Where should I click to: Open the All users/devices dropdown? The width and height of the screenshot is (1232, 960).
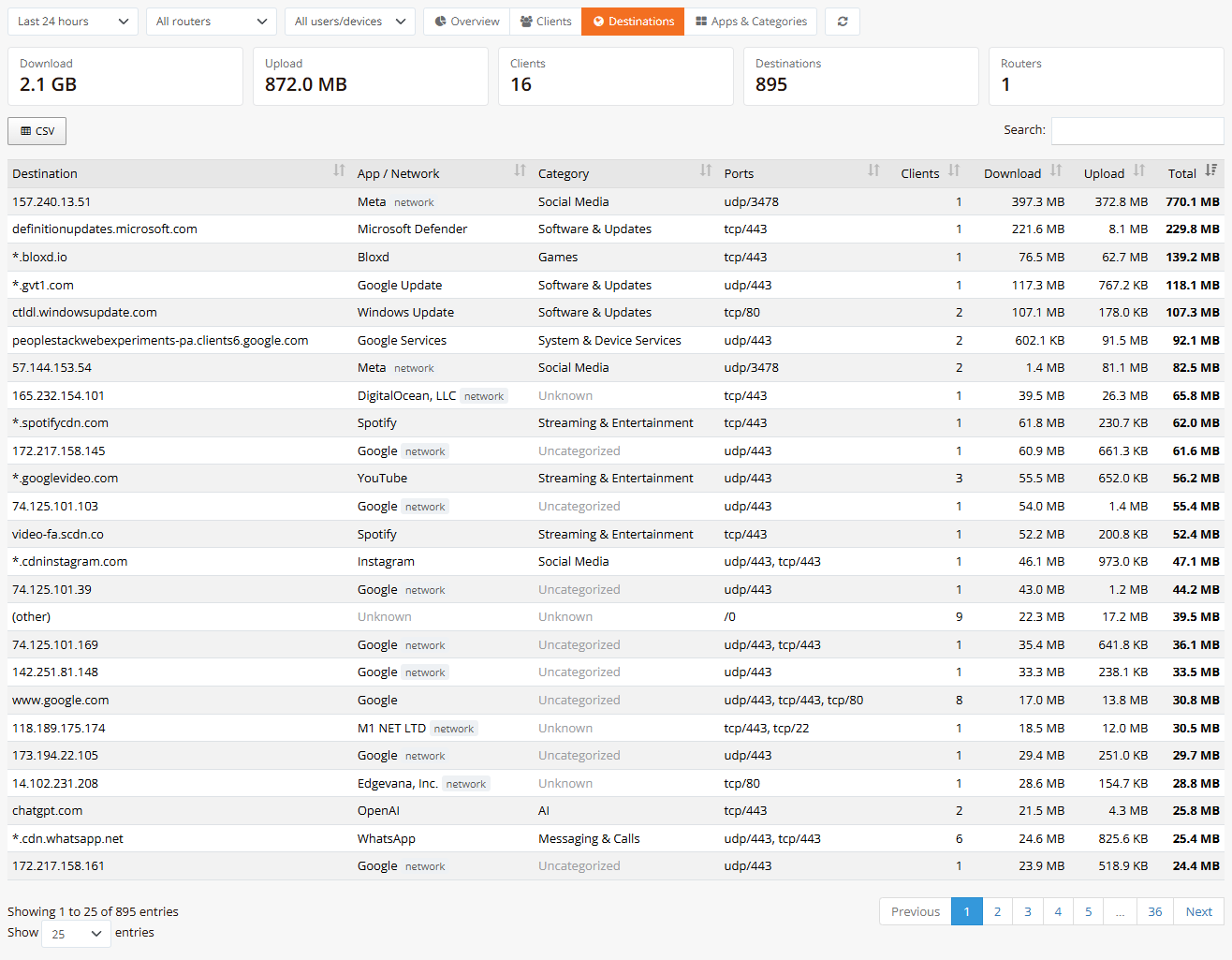[x=350, y=22]
